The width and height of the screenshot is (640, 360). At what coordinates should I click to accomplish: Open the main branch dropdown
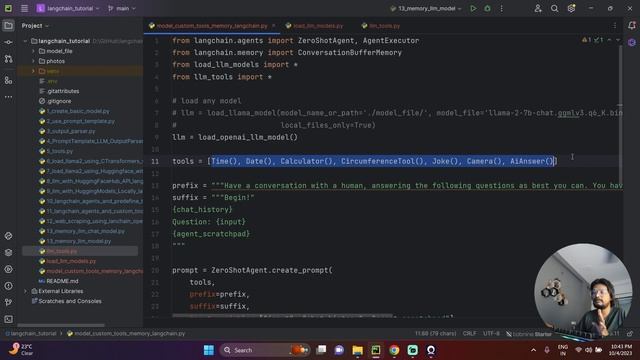click(122, 8)
